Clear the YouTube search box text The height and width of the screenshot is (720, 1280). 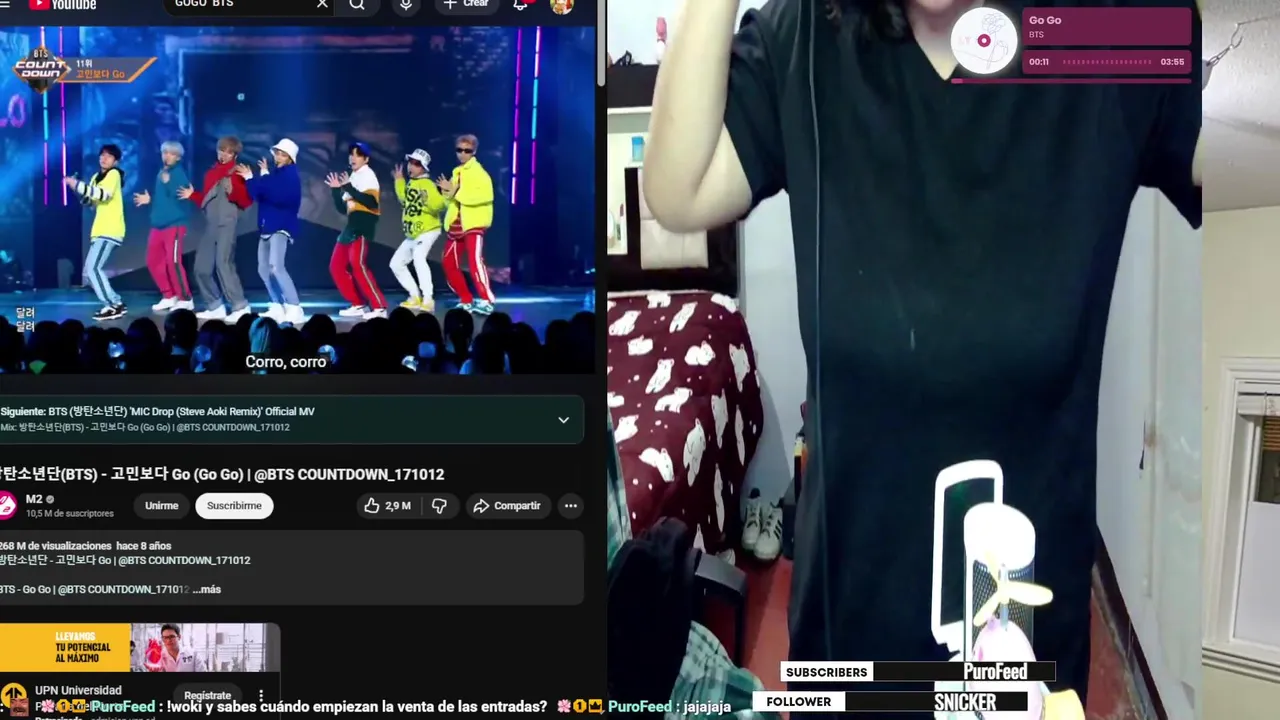322,4
